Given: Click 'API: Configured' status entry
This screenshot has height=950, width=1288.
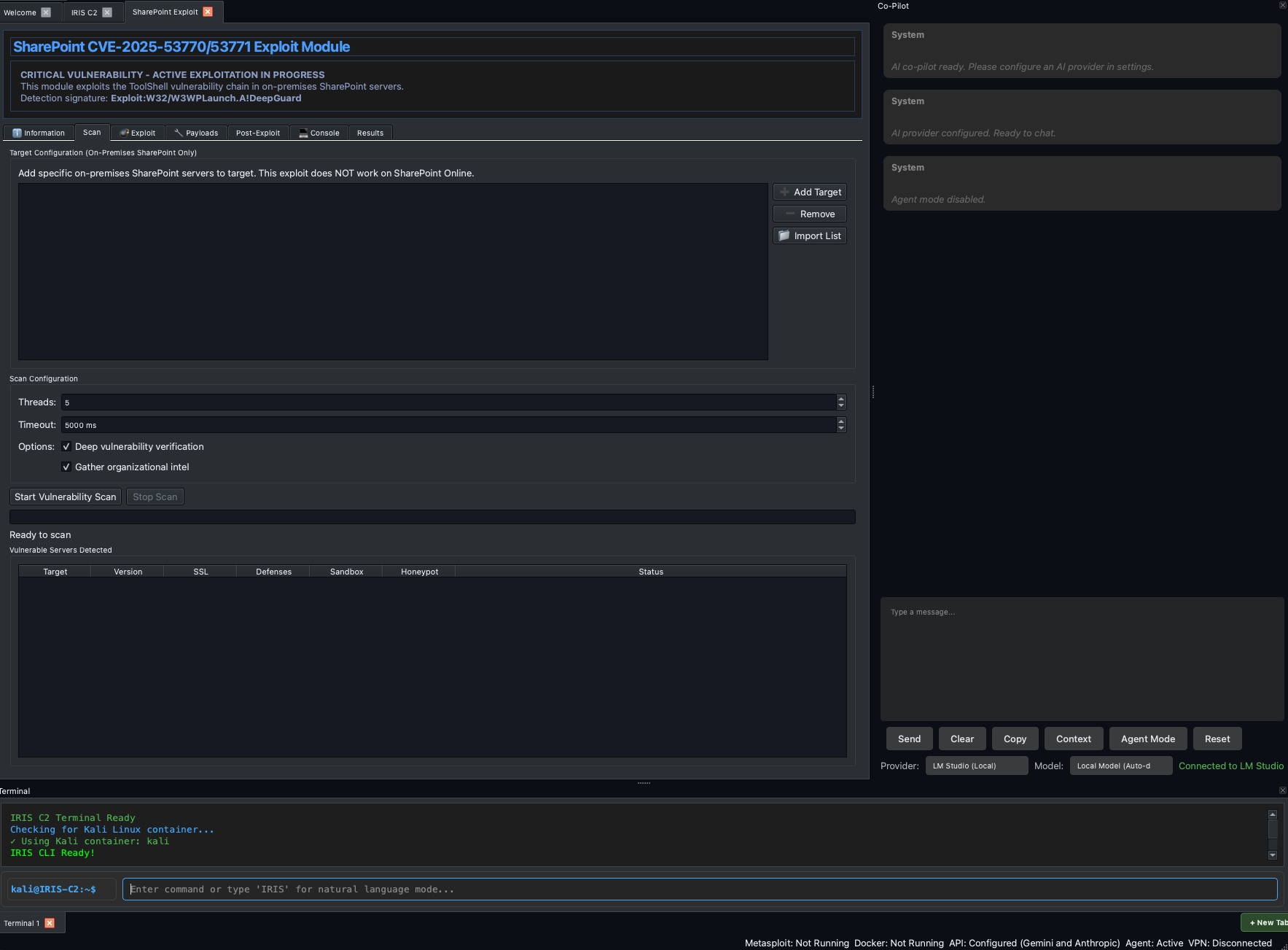Looking at the screenshot, I should pos(1034,943).
